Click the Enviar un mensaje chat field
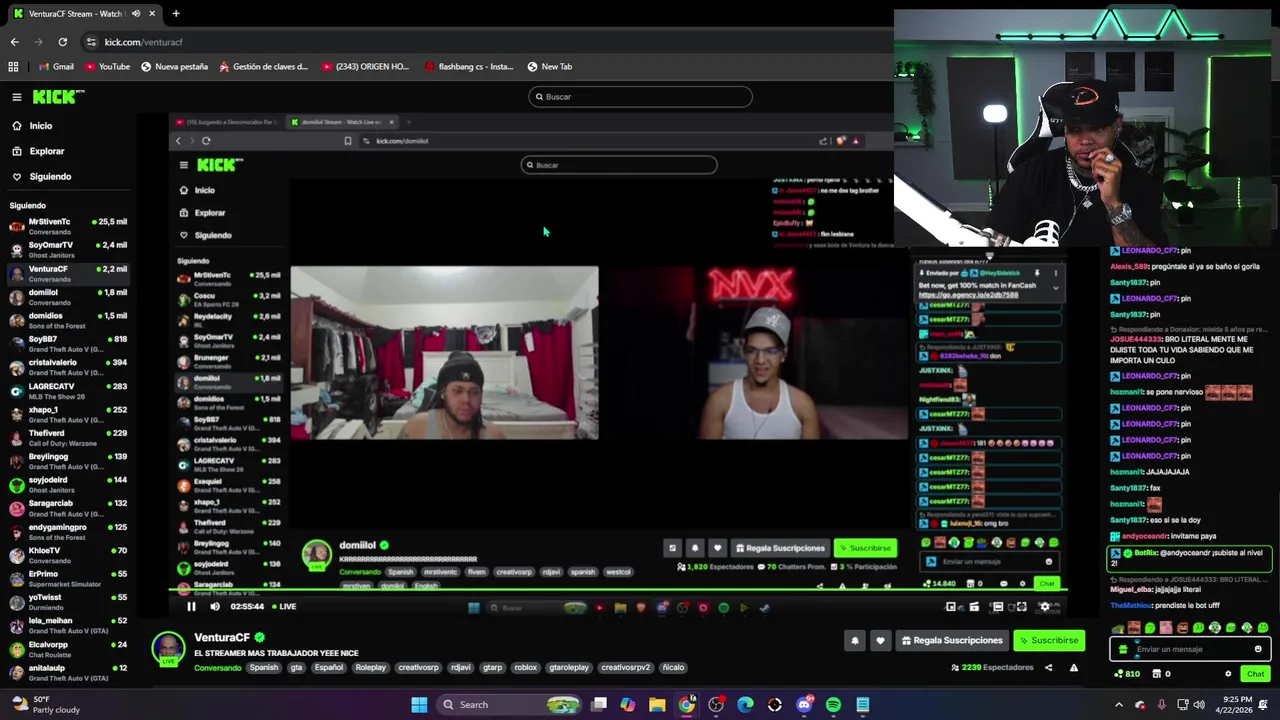This screenshot has width=1280, height=720. click(x=1189, y=649)
